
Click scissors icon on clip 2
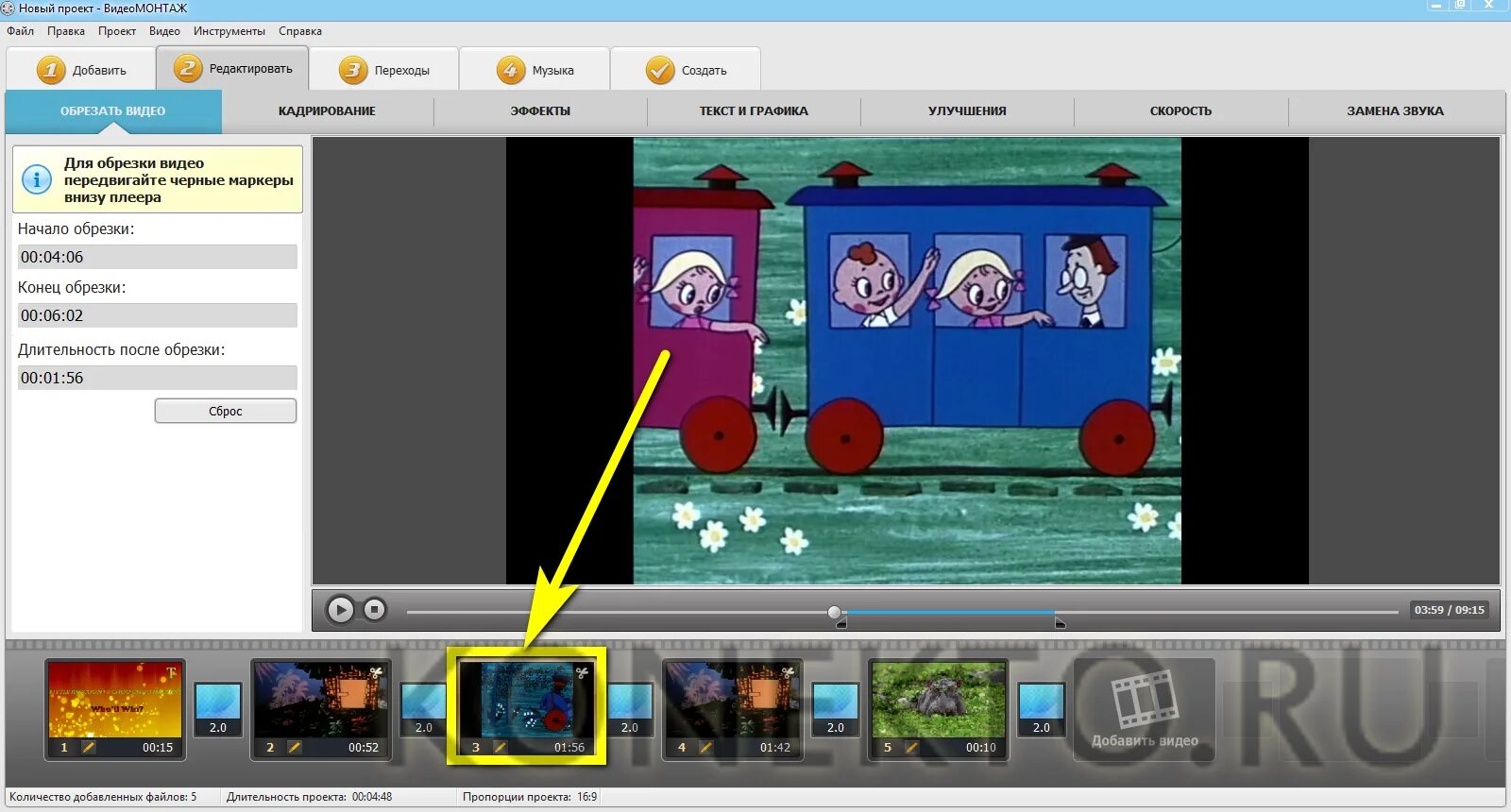[x=376, y=673]
